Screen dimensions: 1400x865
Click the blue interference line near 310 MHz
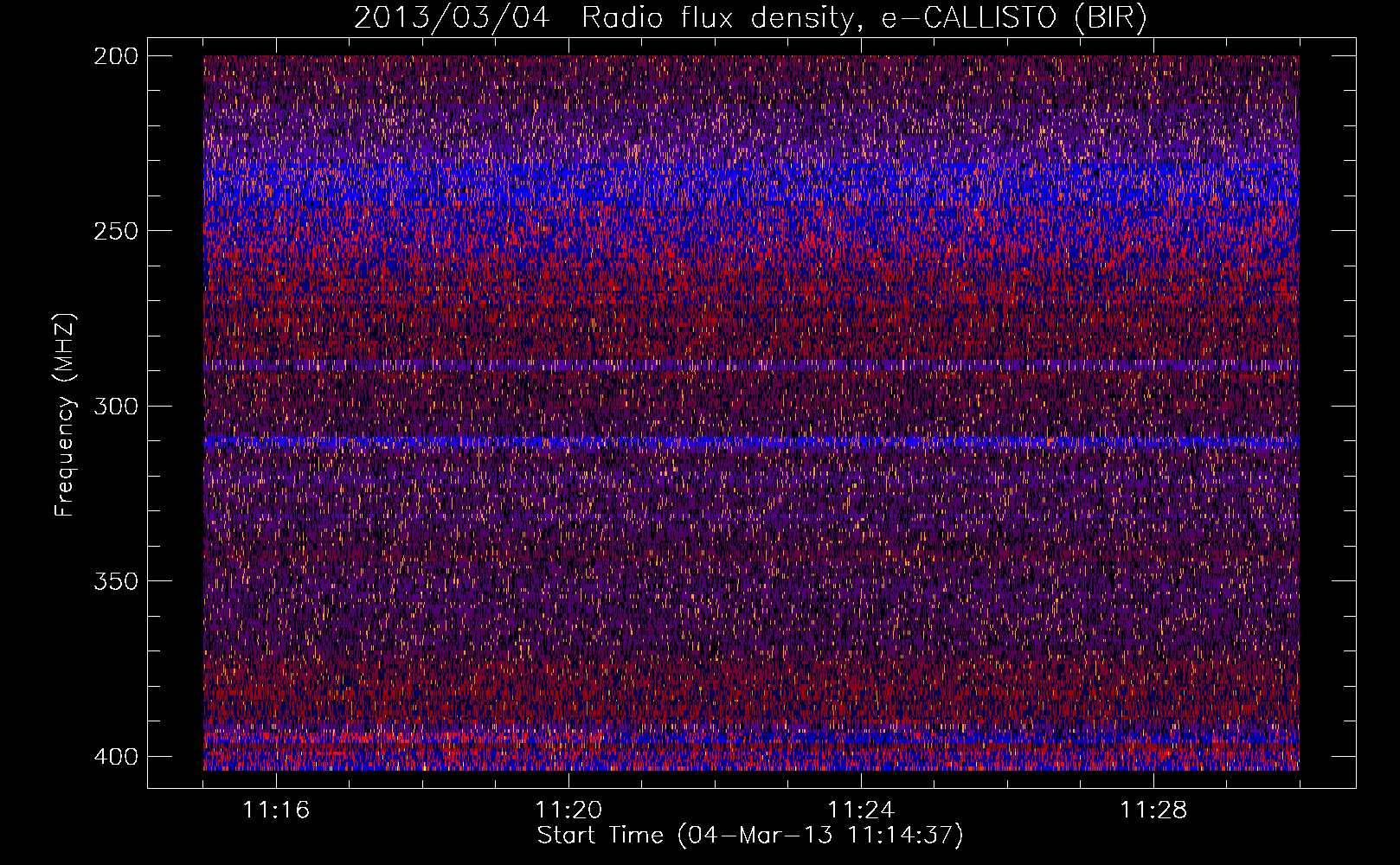(x=751, y=442)
